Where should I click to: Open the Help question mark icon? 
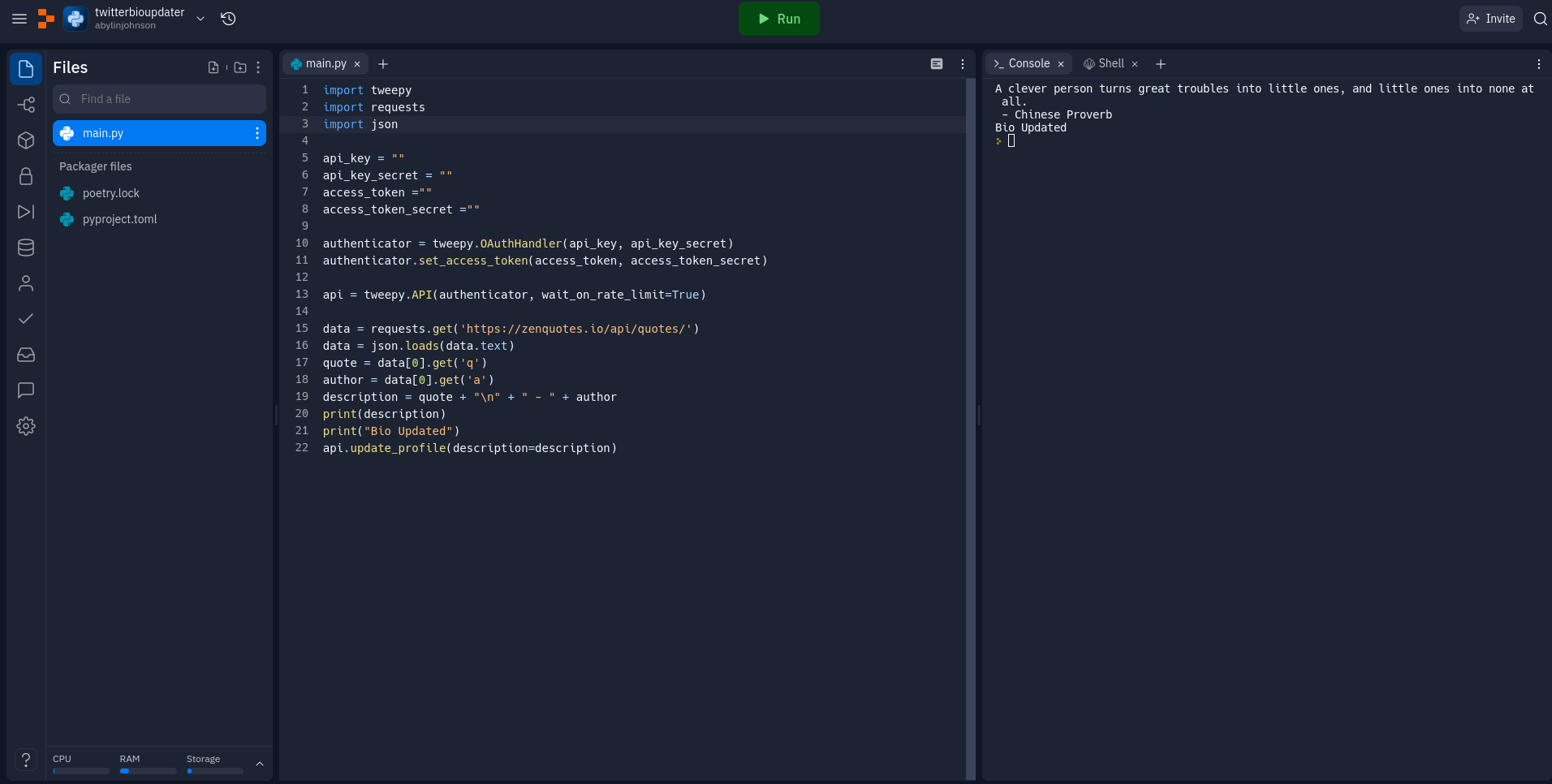(x=26, y=760)
